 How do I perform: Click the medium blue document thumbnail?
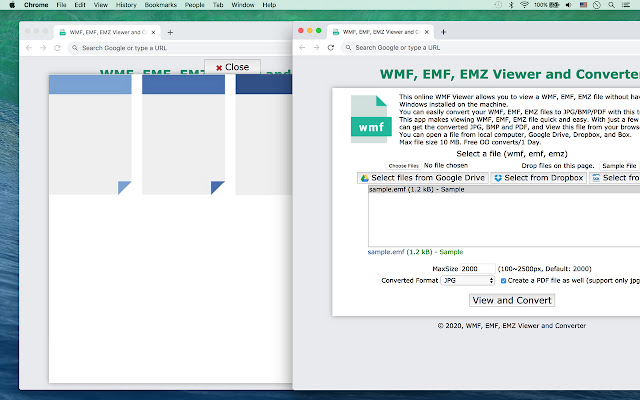click(183, 135)
